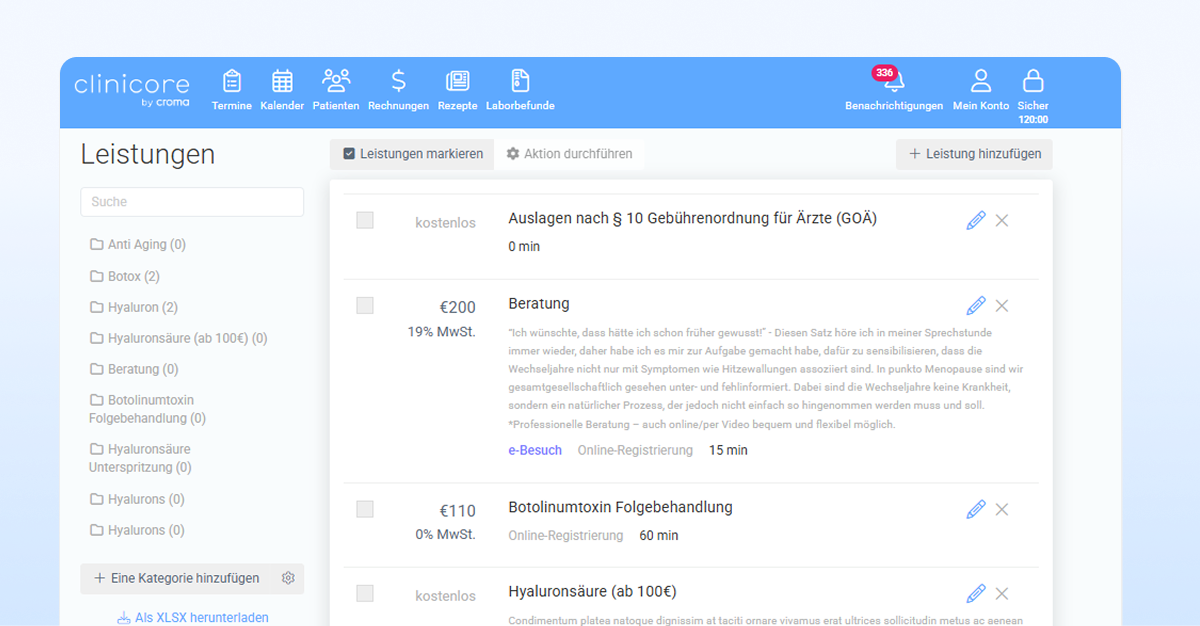Select Hyaluronsäure Unterspritzung (0) category

[x=141, y=458]
